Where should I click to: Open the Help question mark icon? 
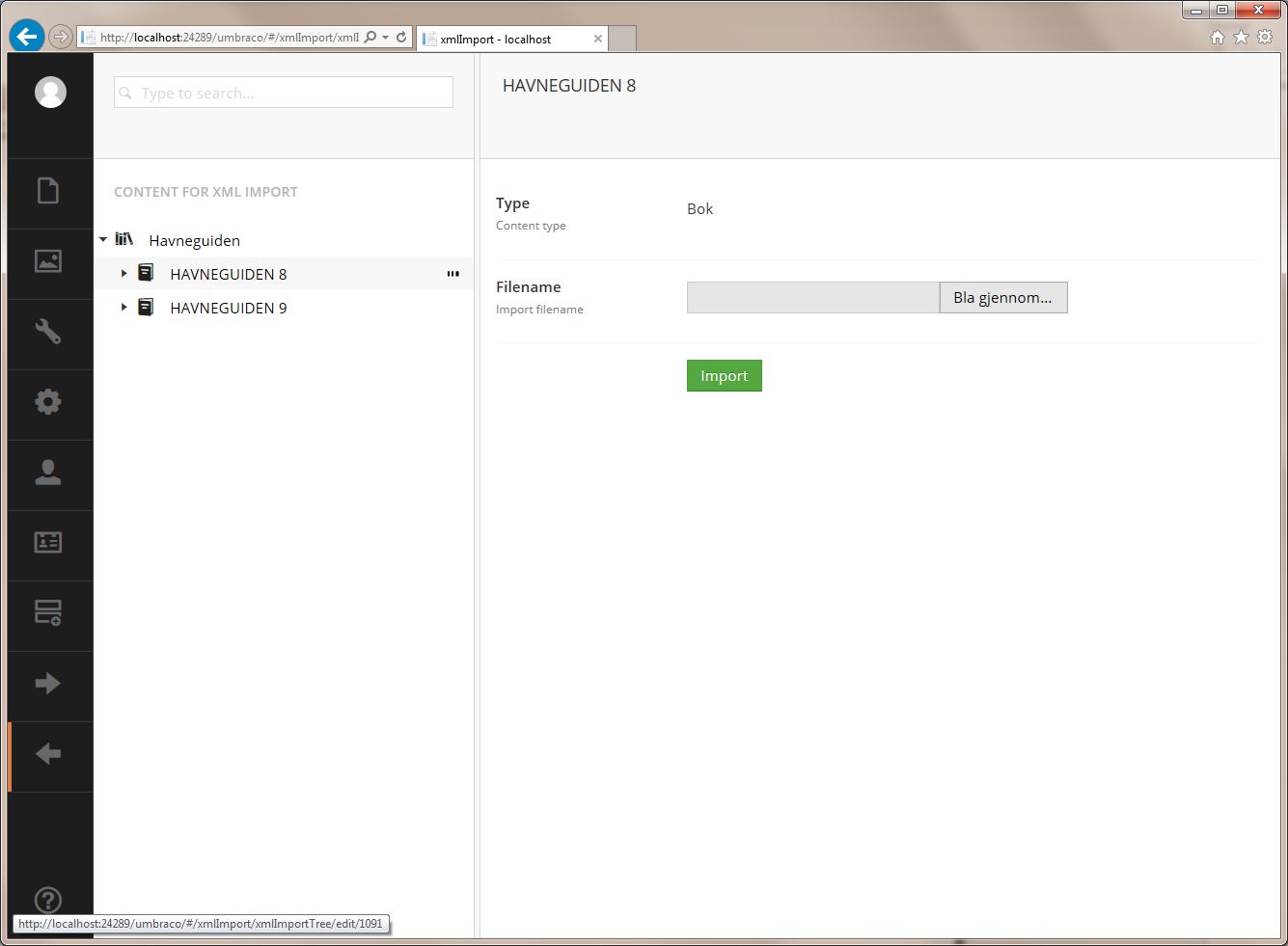click(x=48, y=900)
